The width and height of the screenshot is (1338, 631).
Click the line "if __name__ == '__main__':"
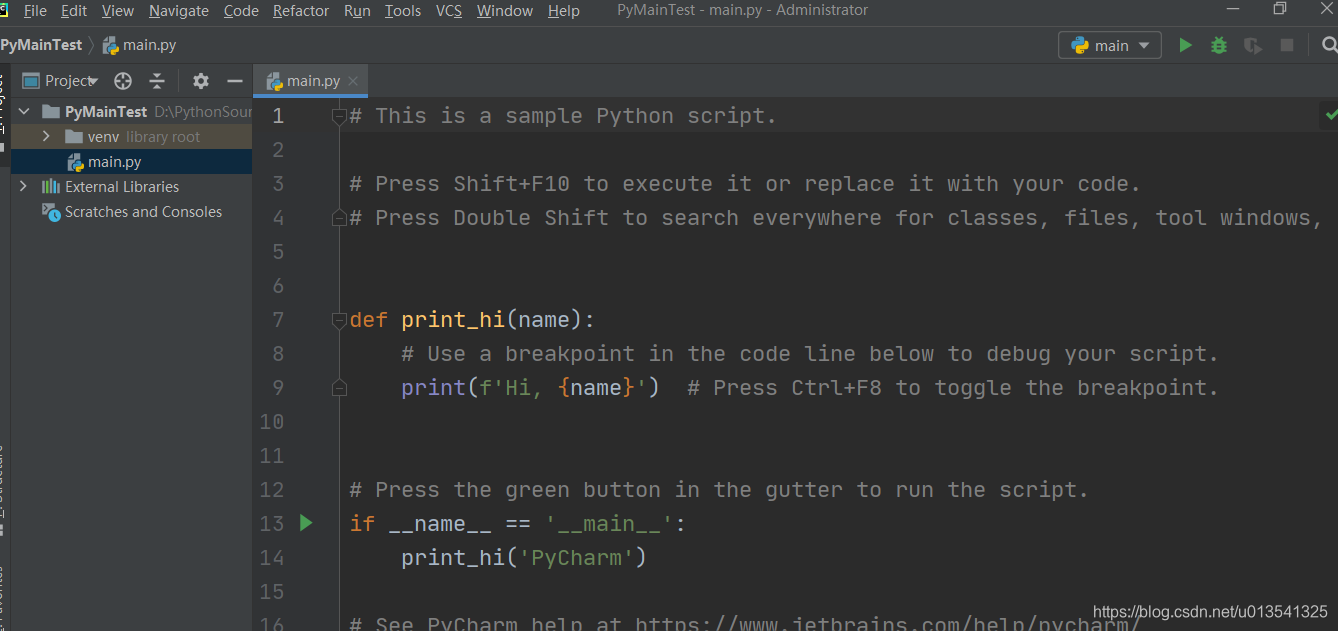click(518, 524)
